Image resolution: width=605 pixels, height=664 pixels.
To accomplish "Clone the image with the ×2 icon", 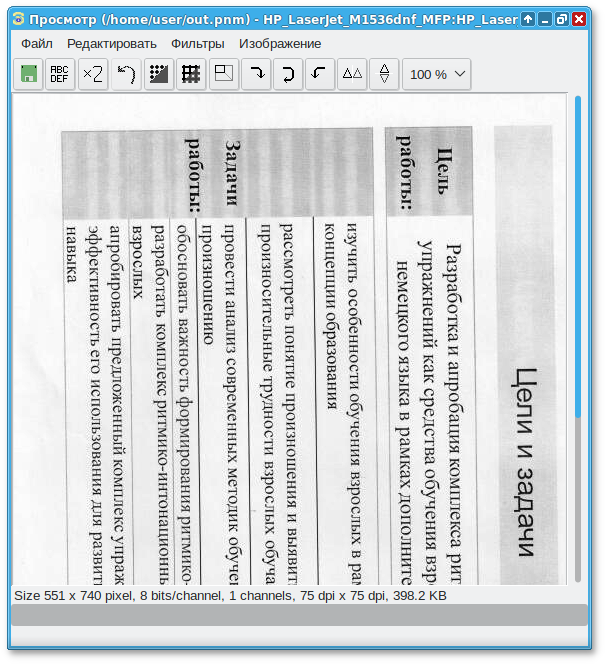I will [x=93, y=74].
